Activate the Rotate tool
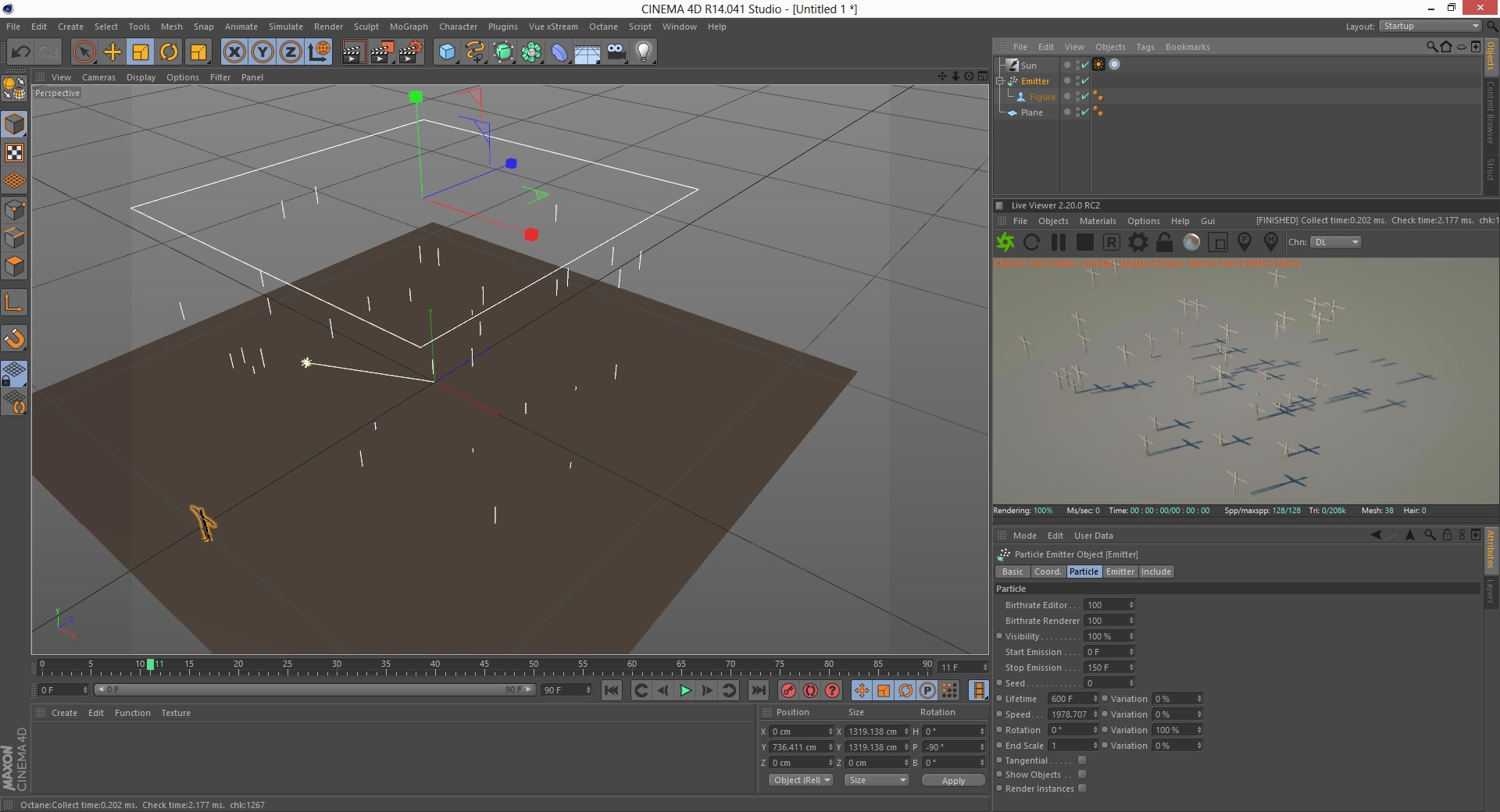Viewport: 1500px width, 812px height. pos(169,52)
